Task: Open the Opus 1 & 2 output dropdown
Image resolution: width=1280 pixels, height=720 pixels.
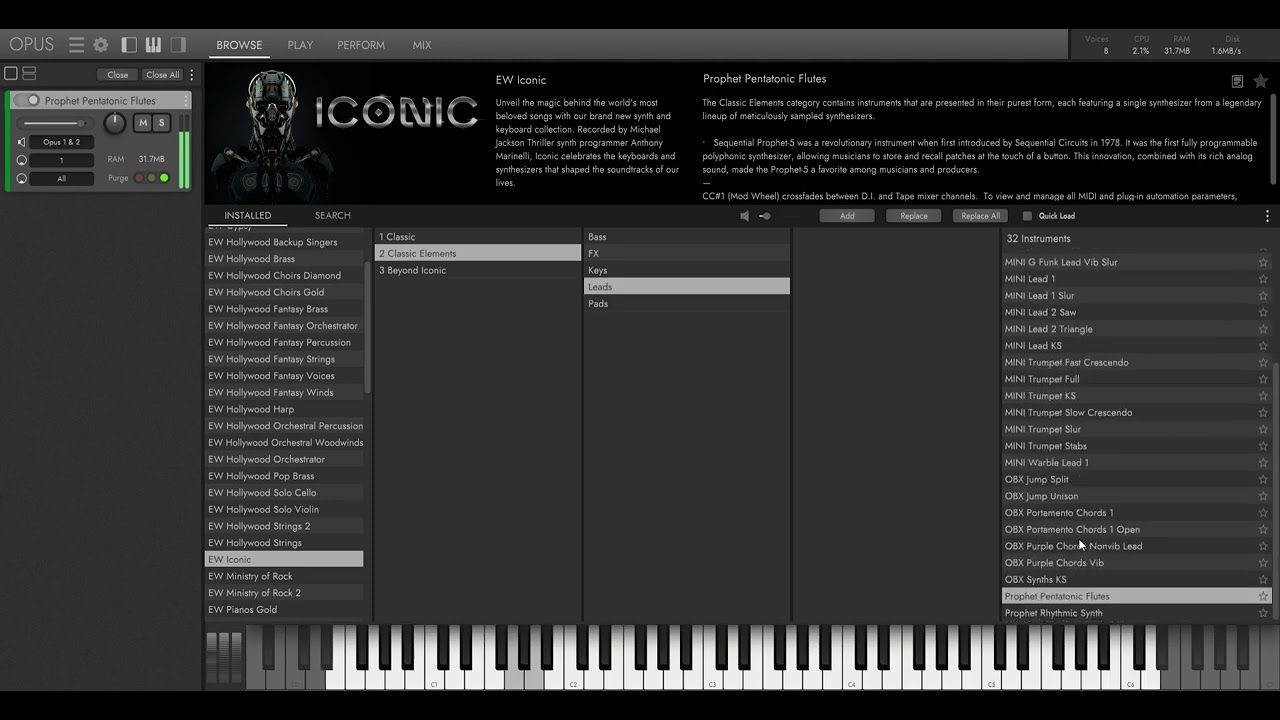Action: click(61, 142)
